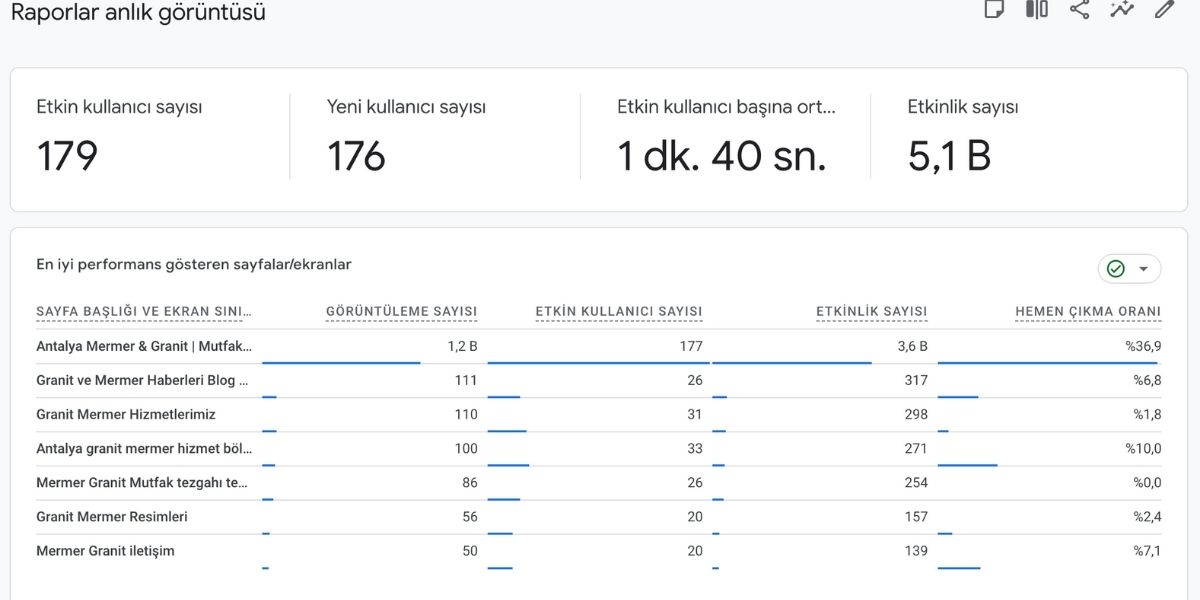The width and height of the screenshot is (1200, 600).
Task: Expand the data quality dropdown arrow
Action: click(x=1143, y=269)
